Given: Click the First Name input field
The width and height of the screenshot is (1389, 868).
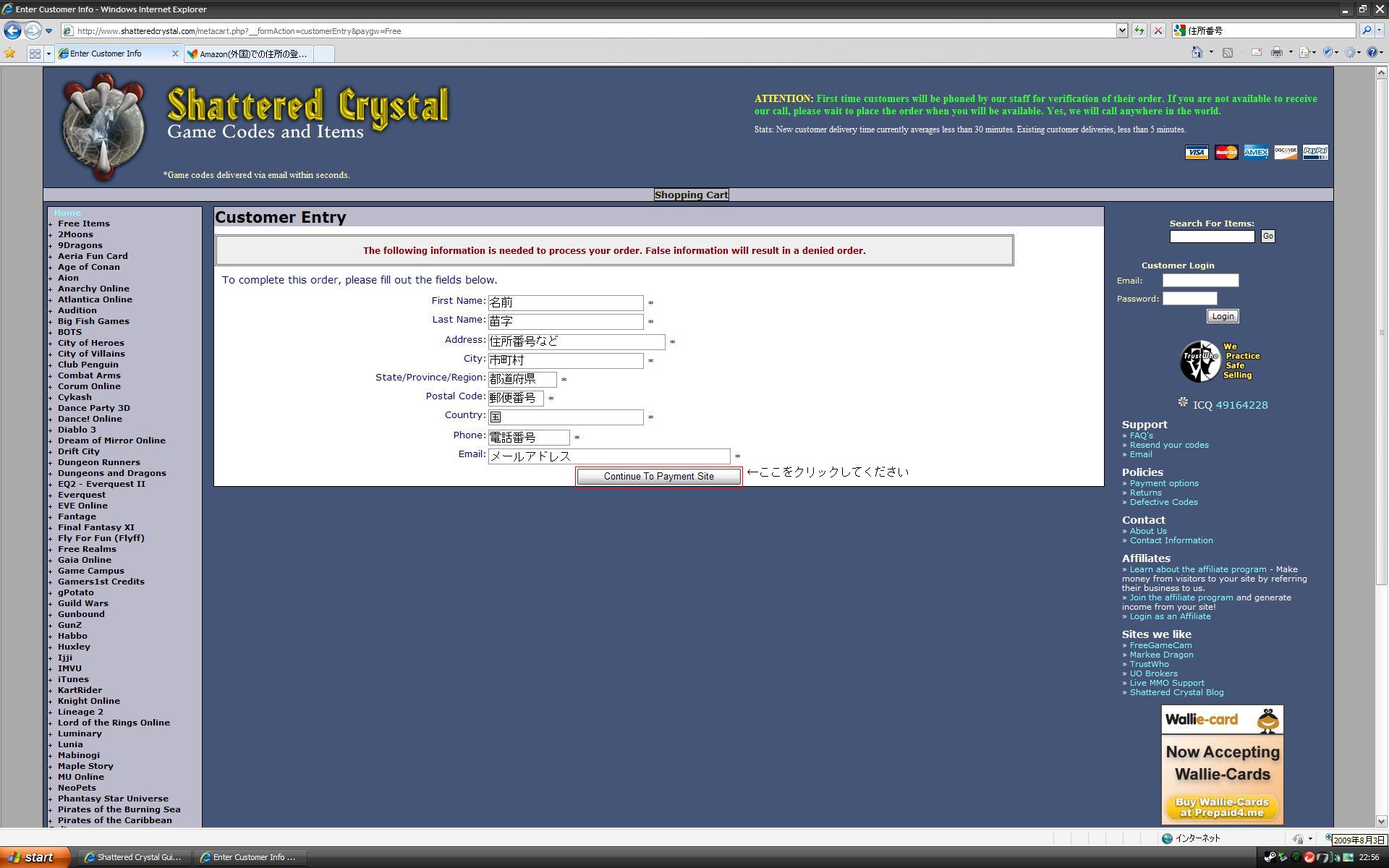Looking at the screenshot, I should [x=566, y=302].
